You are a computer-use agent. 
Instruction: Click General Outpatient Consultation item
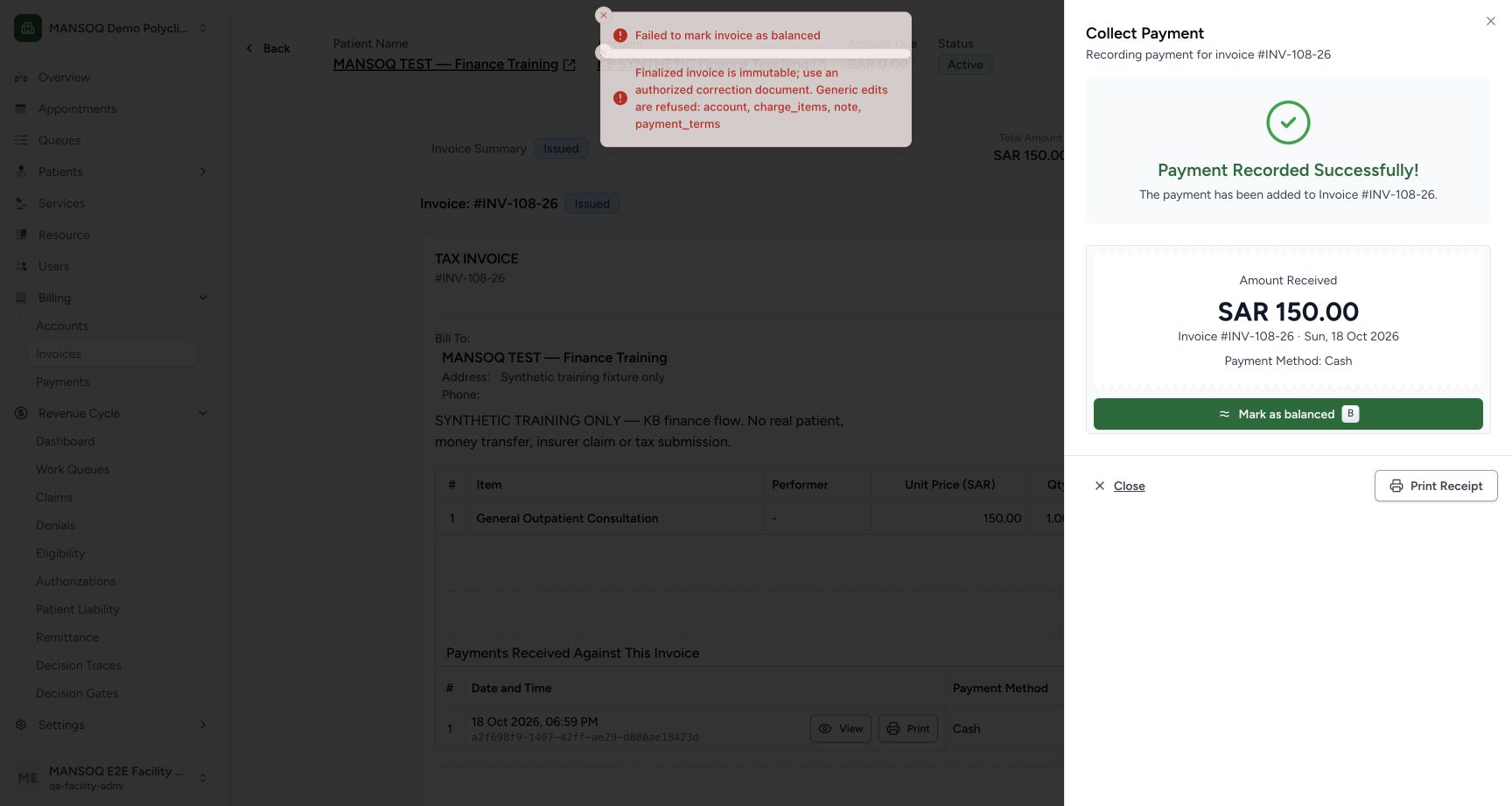tap(567, 518)
